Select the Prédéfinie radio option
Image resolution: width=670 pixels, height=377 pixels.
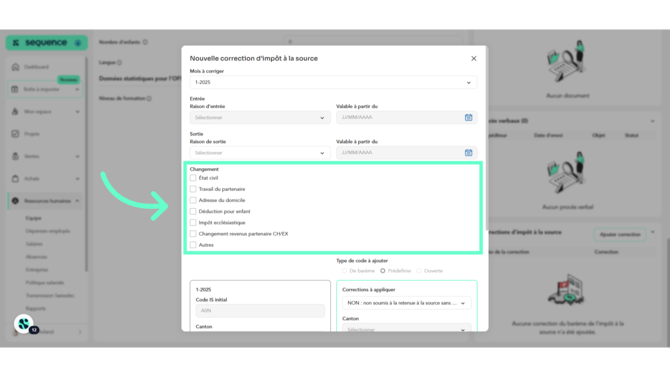[x=383, y=271]
